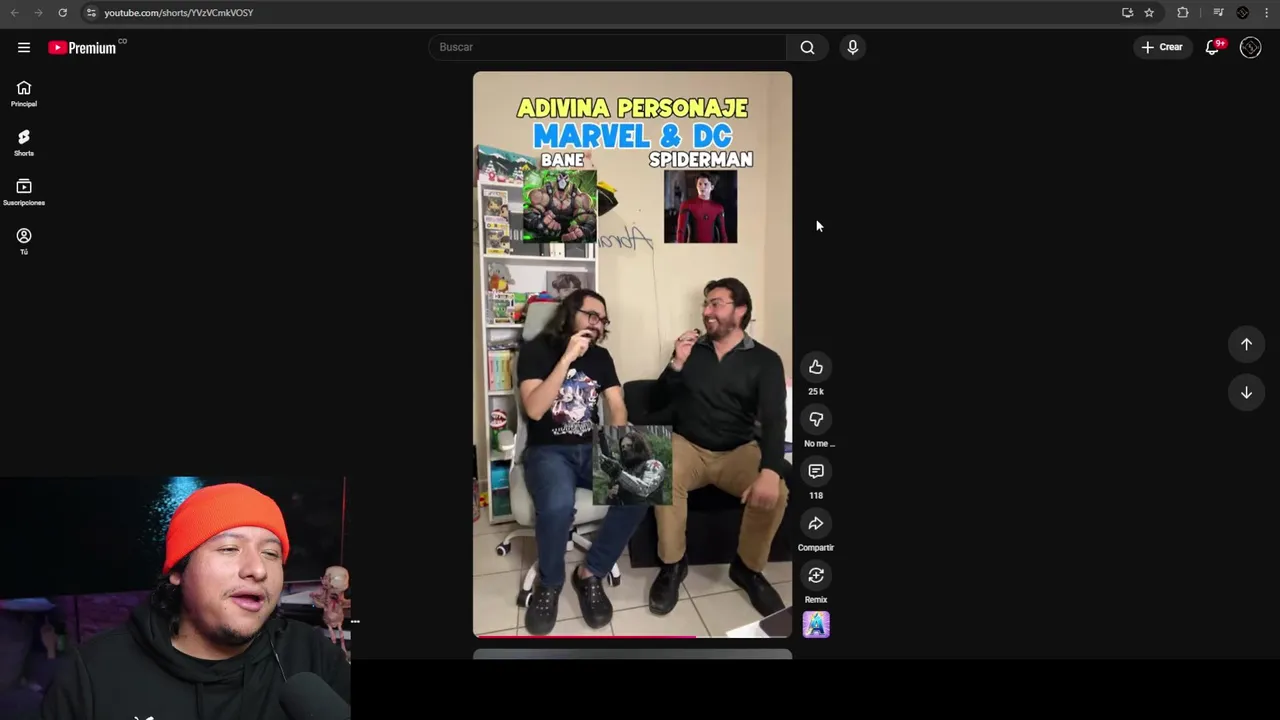Install app icon in address bar
Image resolution: width=1280 pixels, height=720 pixels.
click(x=1127, y=12)
